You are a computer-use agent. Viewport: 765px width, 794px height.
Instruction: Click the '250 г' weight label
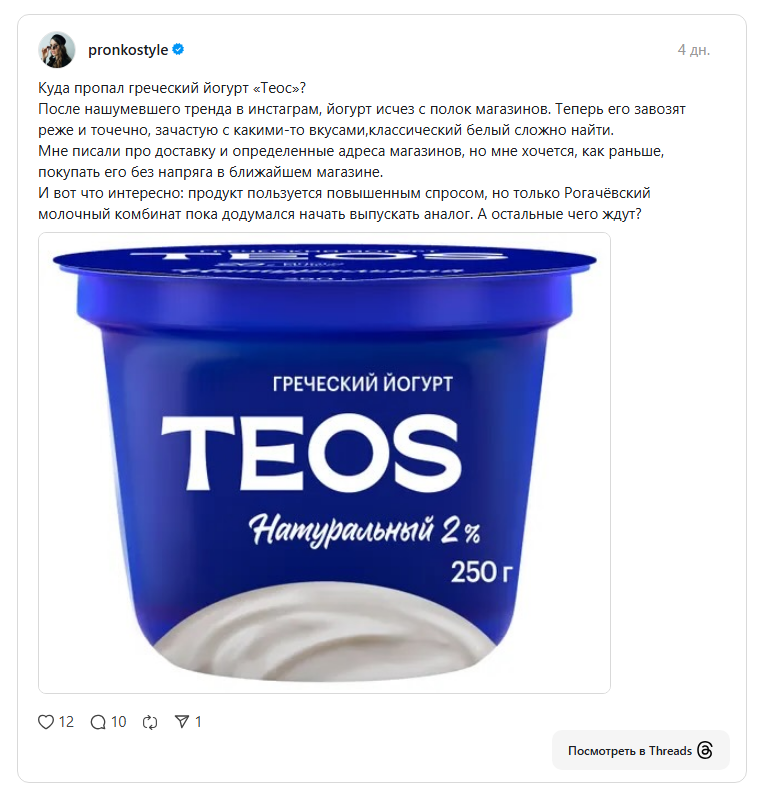click(481, 573)
